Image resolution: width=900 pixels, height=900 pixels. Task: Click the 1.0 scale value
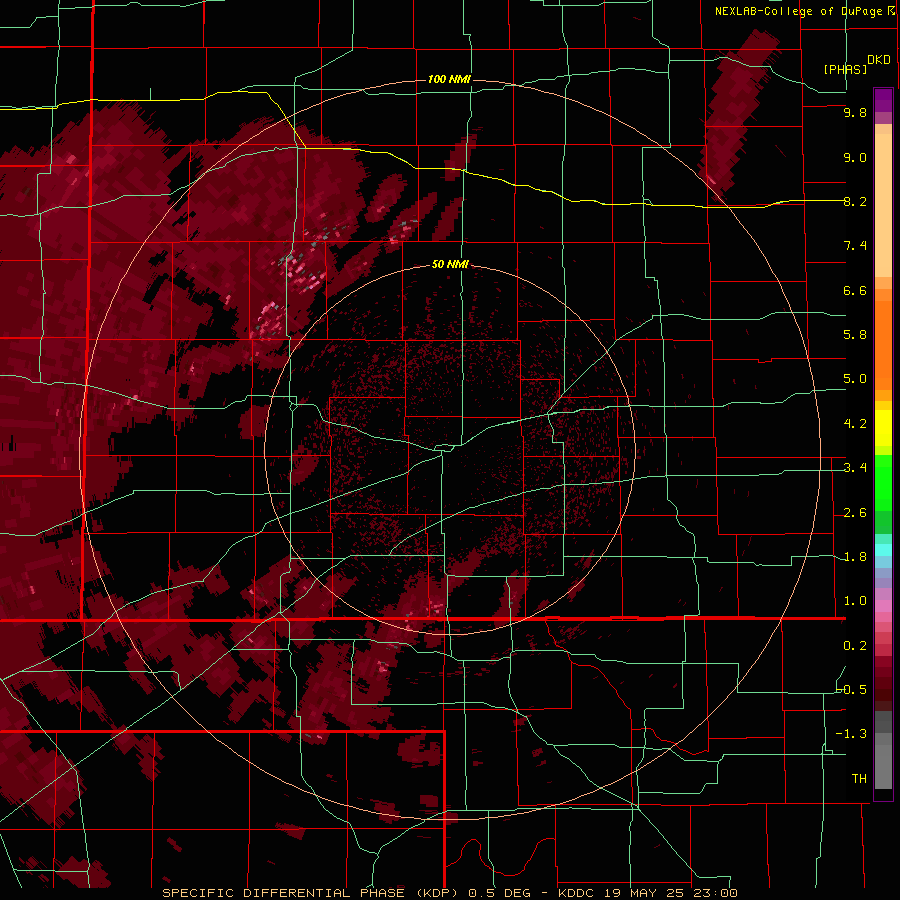855,601
